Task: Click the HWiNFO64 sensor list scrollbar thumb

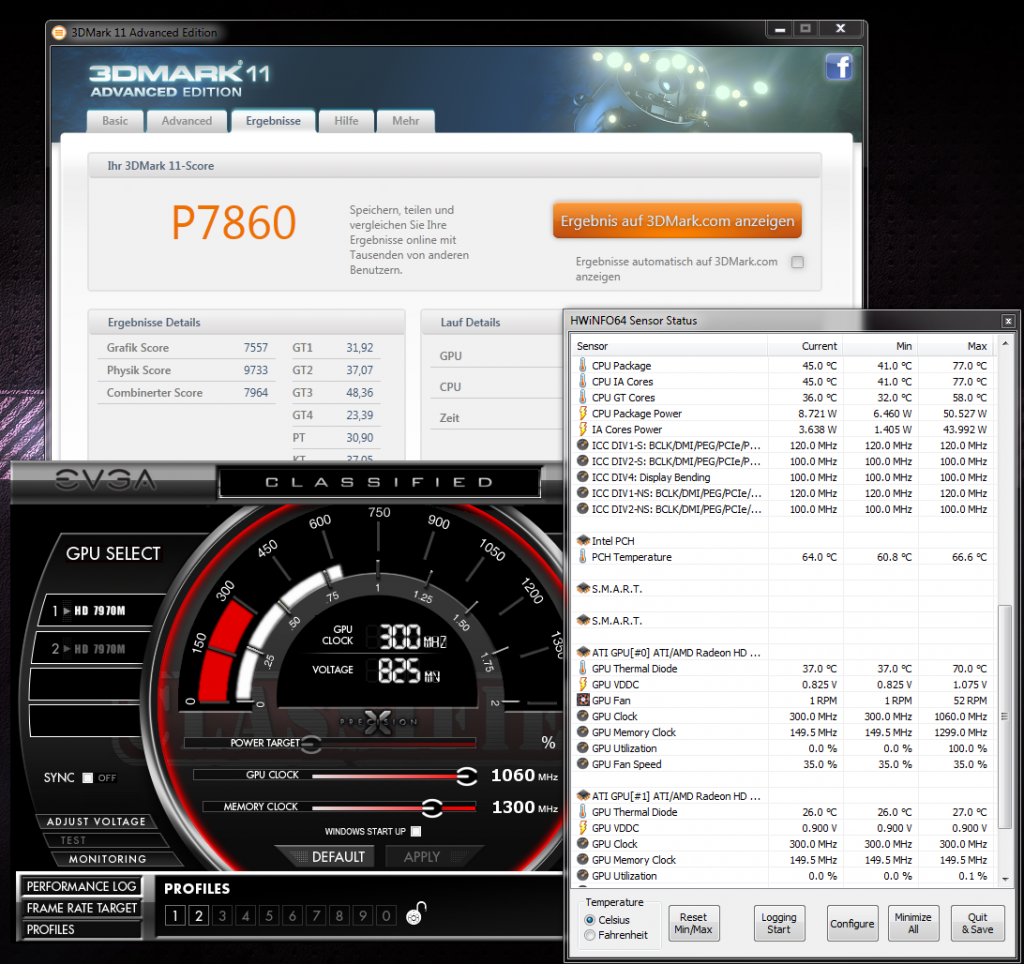Action: 1004,717
